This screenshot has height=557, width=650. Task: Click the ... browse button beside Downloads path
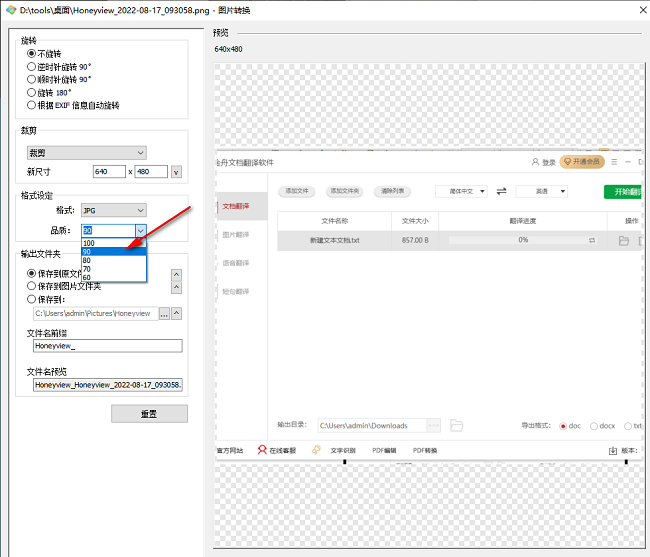click(x=433, y=426)
